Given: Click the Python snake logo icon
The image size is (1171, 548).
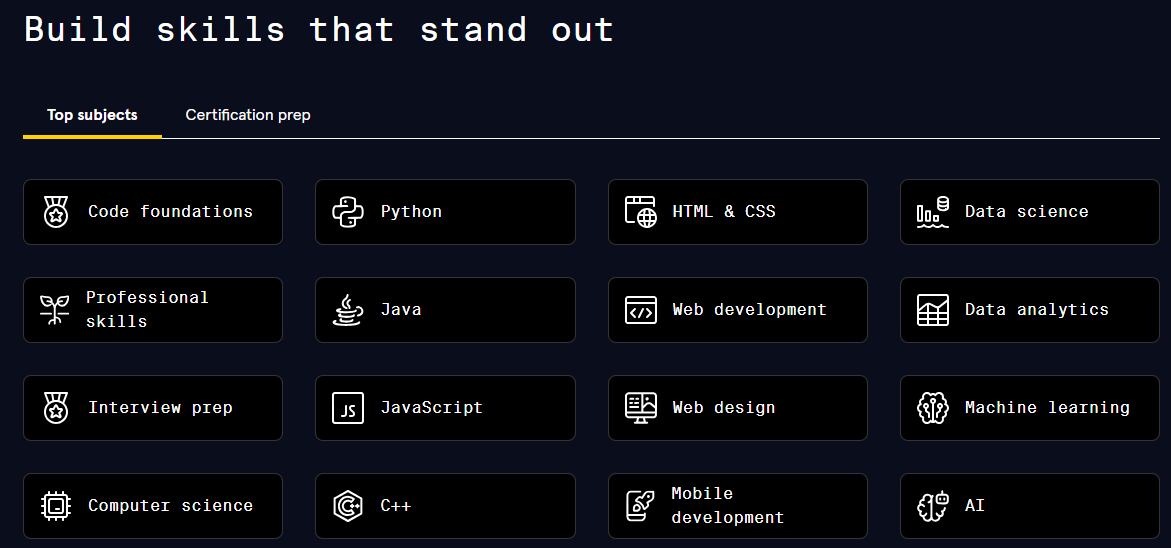Looking at the screenshot, I should pyautogui.click(x=348, y=212).
